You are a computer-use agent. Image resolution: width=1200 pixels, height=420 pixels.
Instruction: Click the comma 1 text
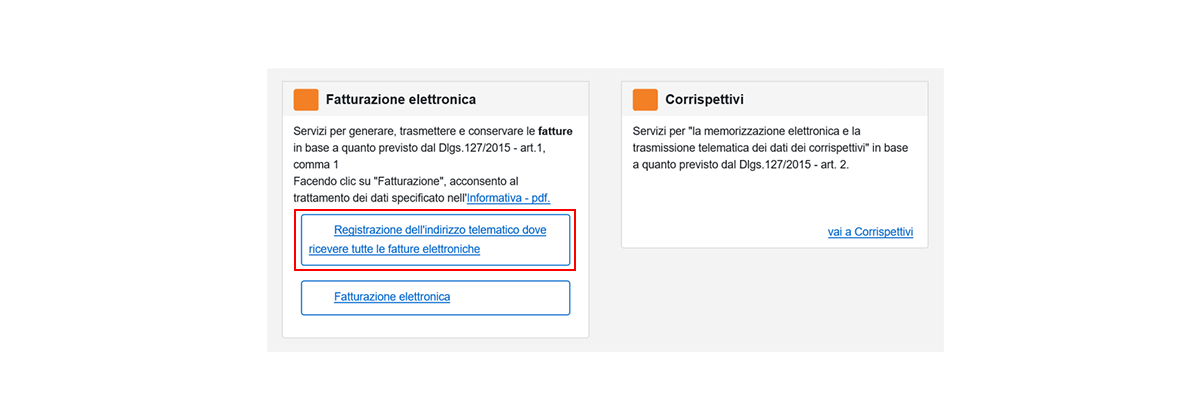click(x=317, y=164)
